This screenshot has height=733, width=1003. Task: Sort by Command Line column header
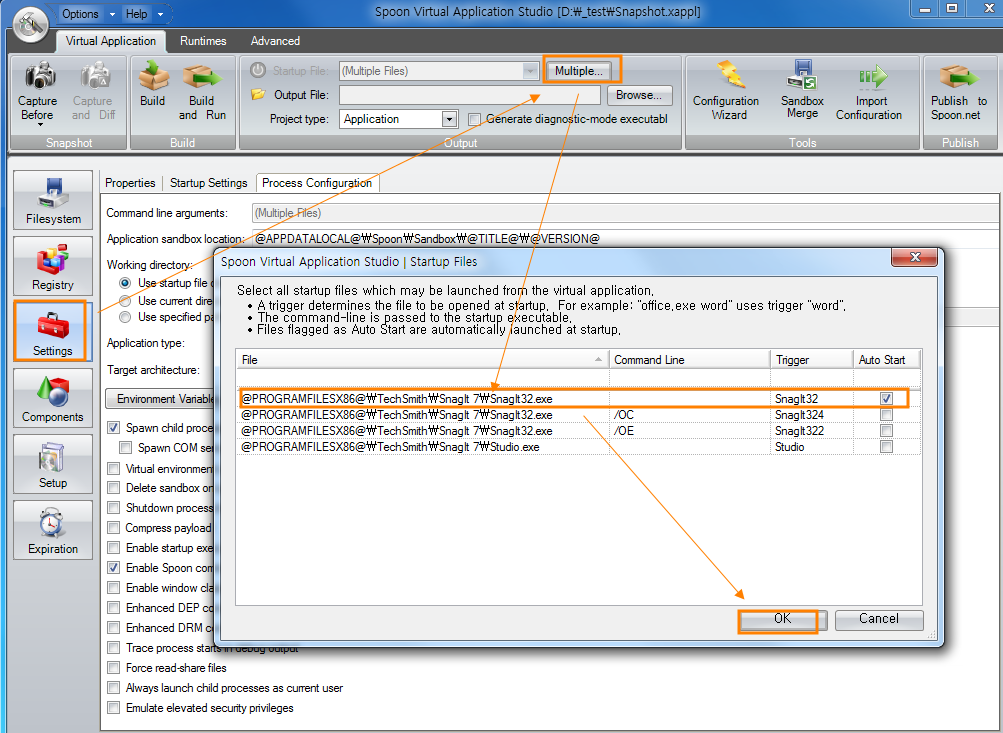click(690, 359)
